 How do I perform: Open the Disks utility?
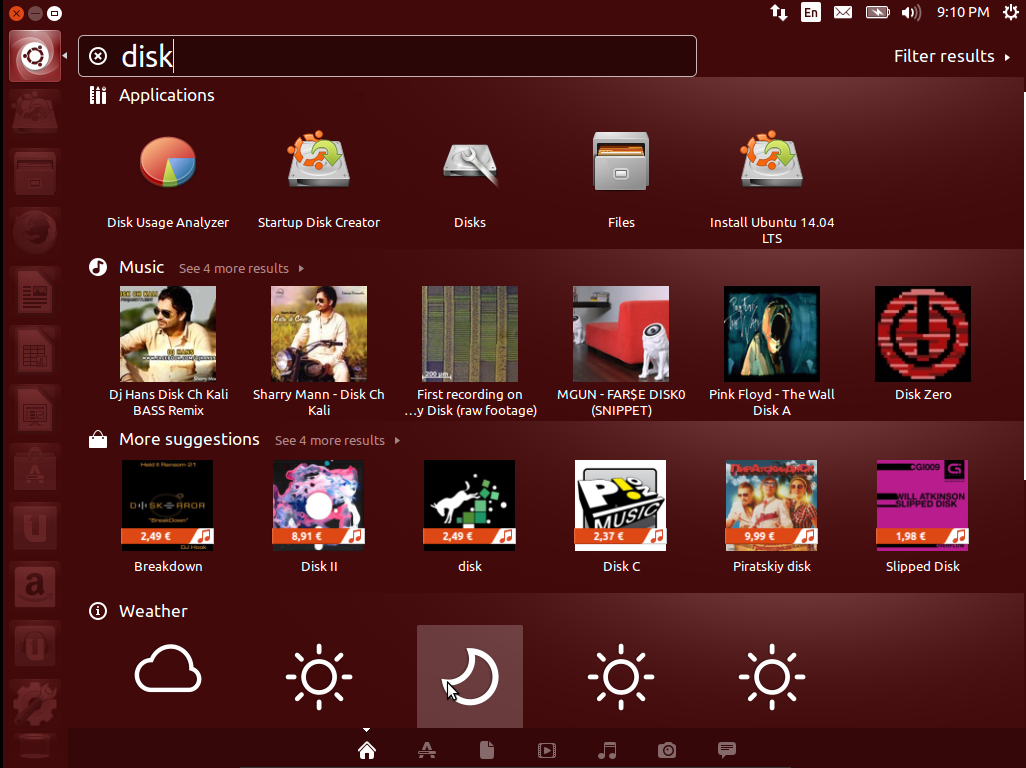(470, 162)
